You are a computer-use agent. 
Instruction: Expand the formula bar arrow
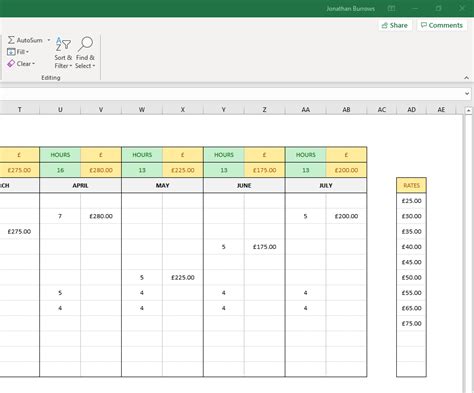(x=467, y=94)
